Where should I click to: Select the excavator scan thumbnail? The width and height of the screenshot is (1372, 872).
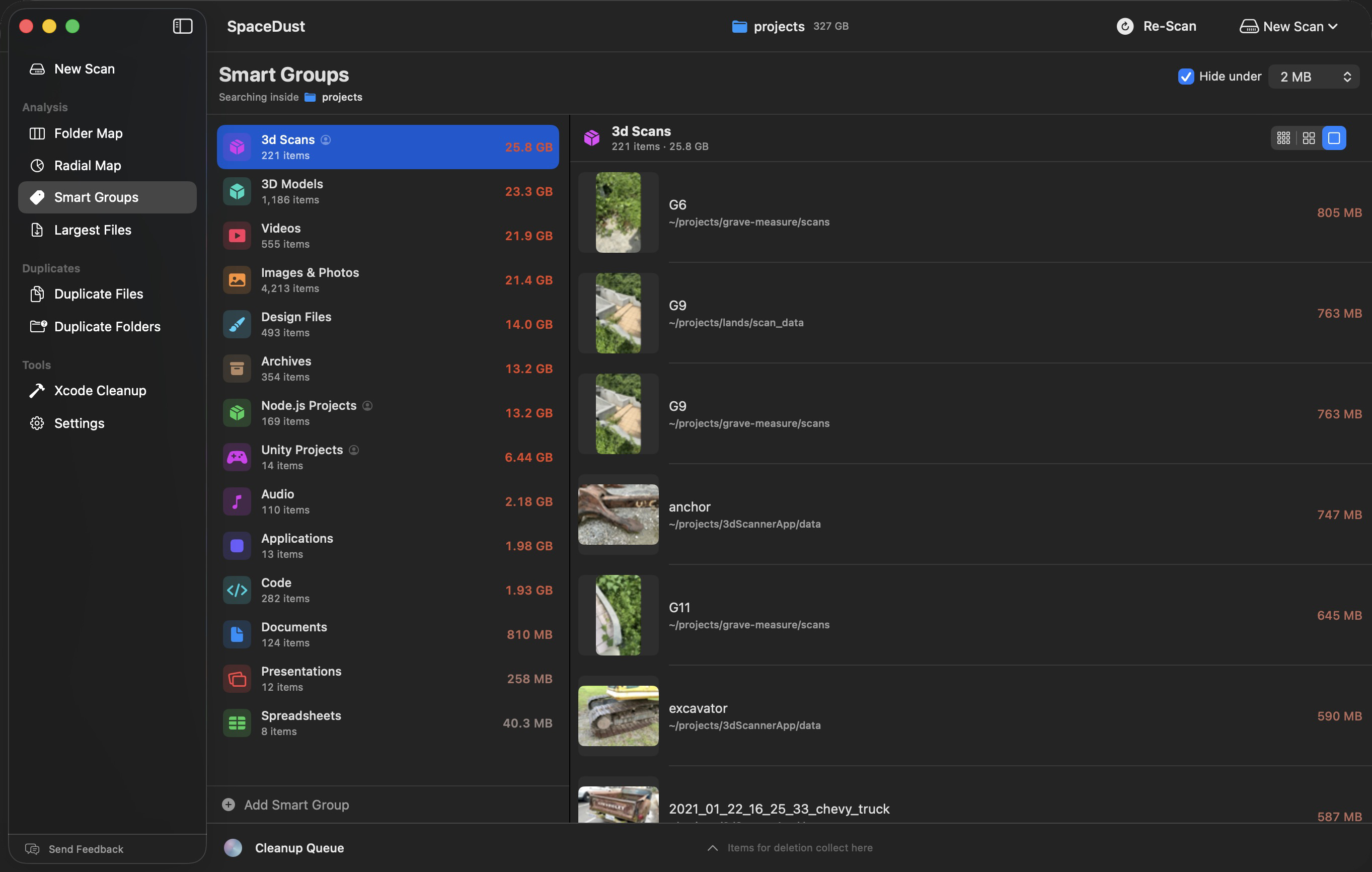point(618,715)
